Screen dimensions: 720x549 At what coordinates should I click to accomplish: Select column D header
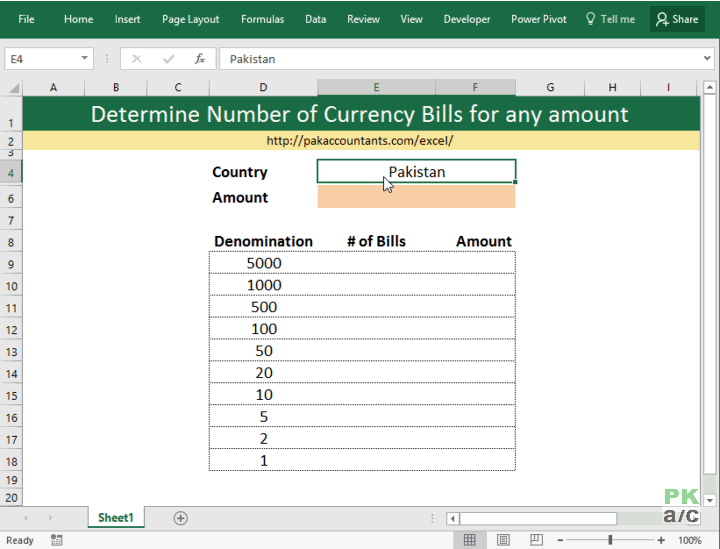[x=263, y=87]
